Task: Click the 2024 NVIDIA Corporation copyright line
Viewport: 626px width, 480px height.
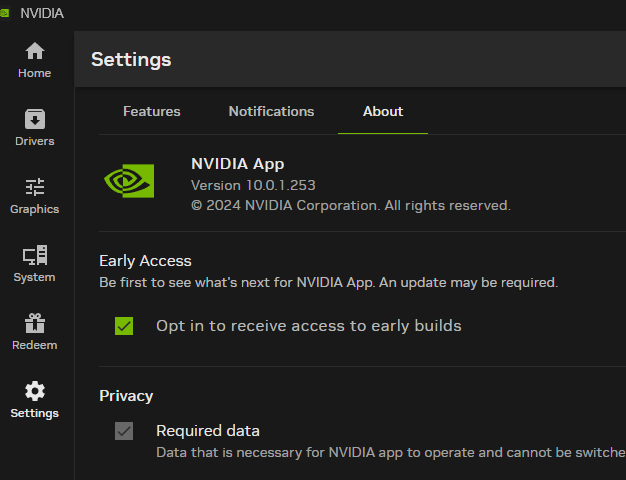Action: (x=351, y=205)
